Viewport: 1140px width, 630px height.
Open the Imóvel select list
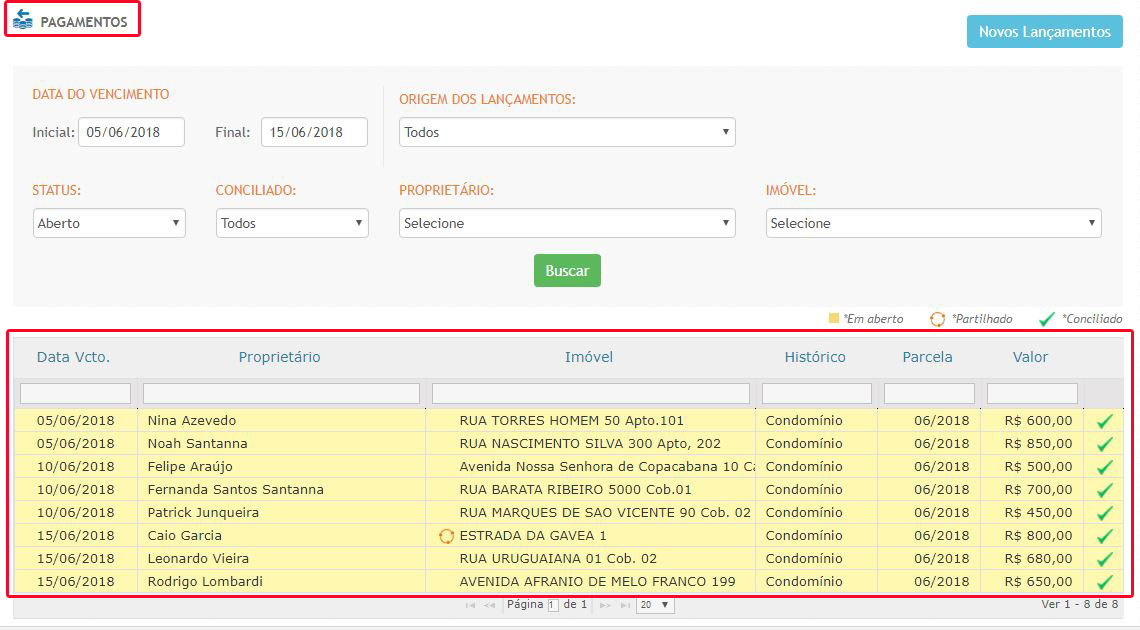[933, 223]
